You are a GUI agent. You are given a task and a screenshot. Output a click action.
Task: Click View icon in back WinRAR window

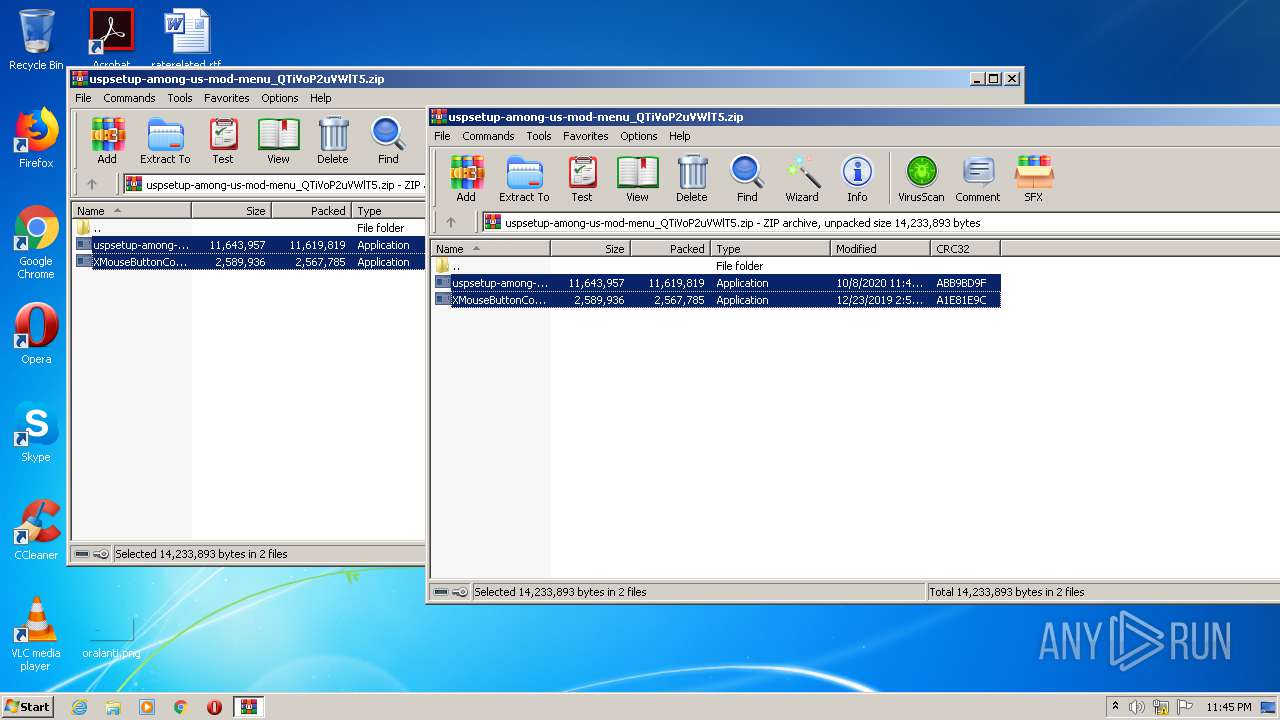(278, 141)
